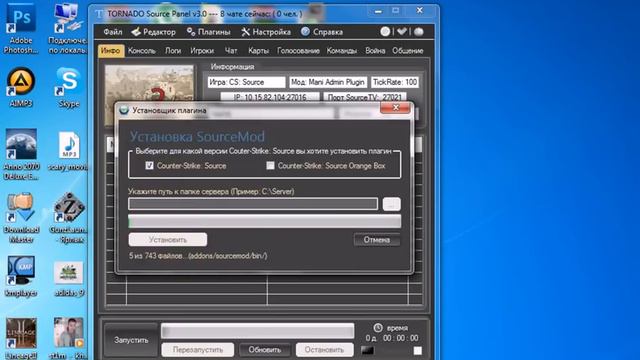Screen dimensions: 640x360
Task: Switch to the Игроки tab
Action: [x=202, y=51]
